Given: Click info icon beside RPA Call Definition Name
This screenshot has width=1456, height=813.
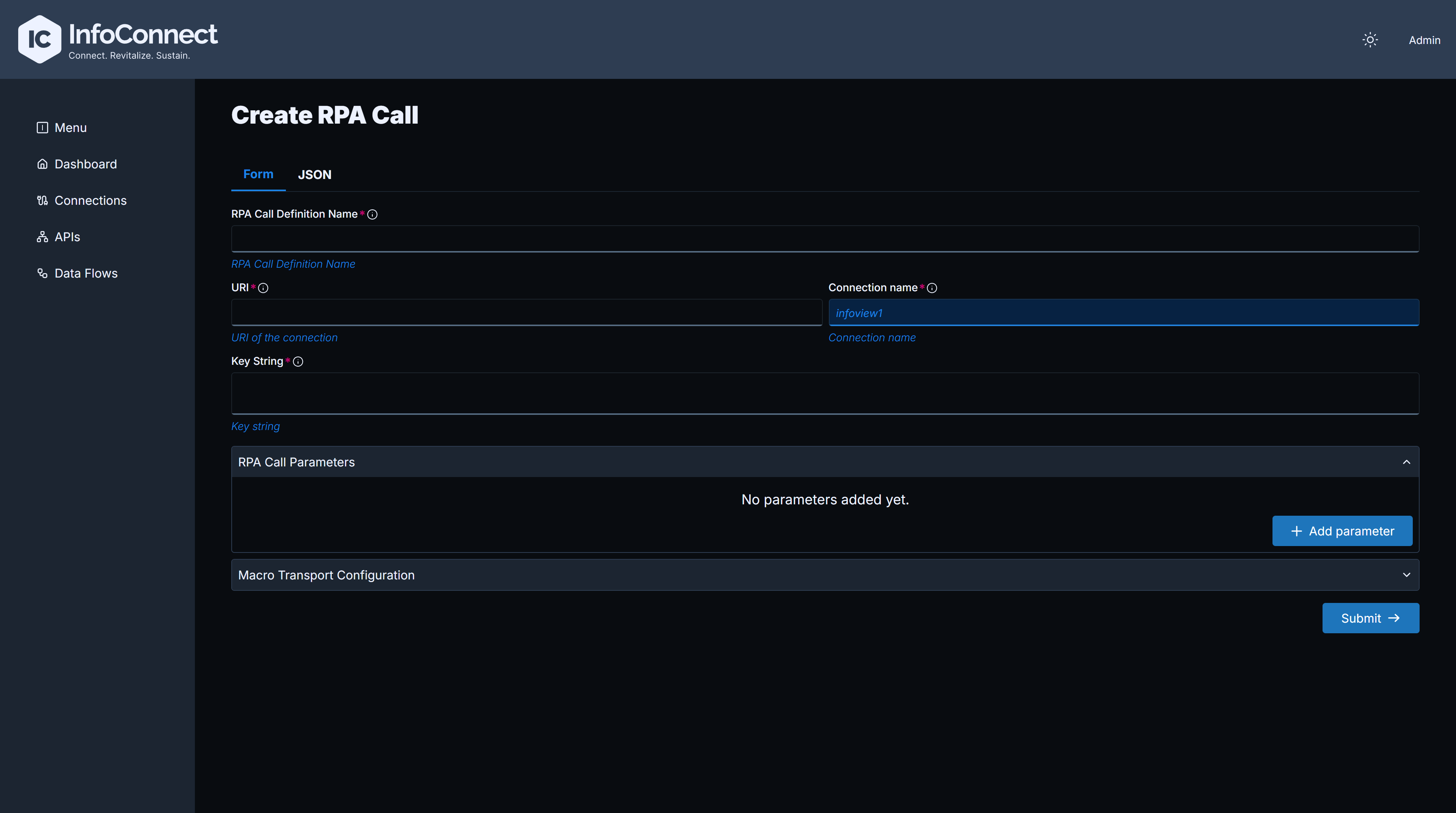Looking at the screenshot, I should (372, 214).
